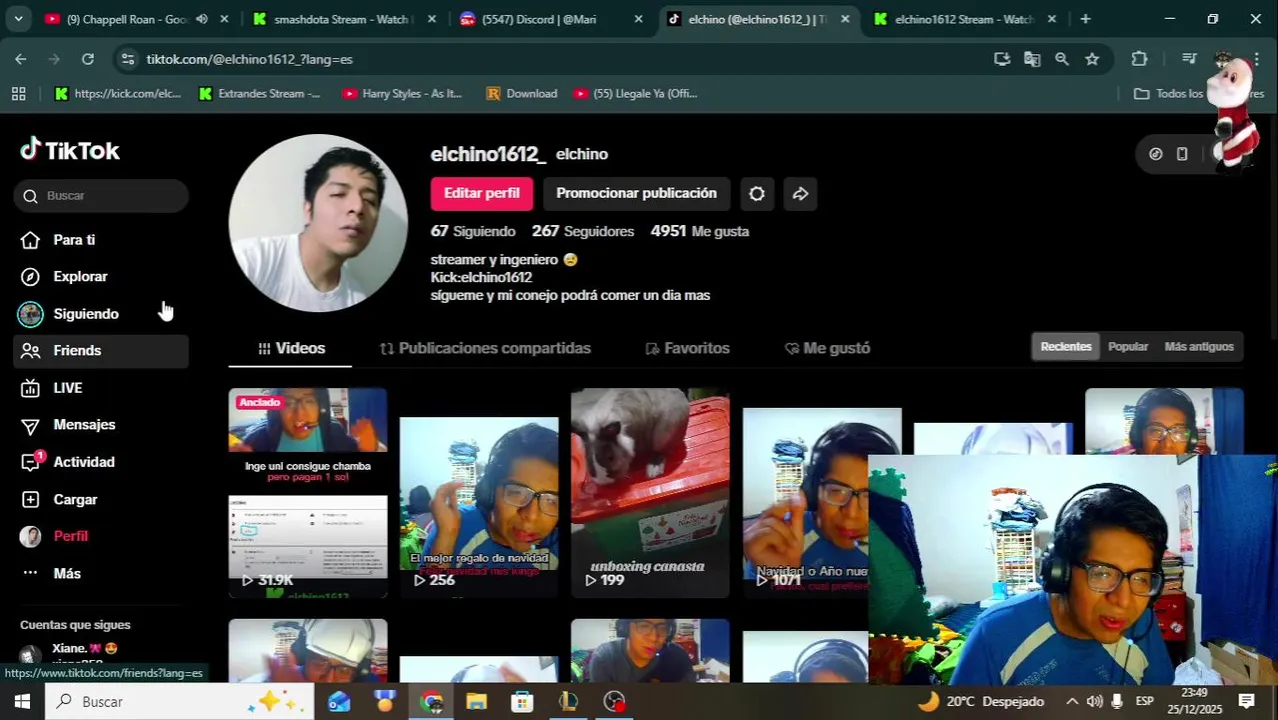
Task: Switch to the Videos tab
Action: coord(291,348)
